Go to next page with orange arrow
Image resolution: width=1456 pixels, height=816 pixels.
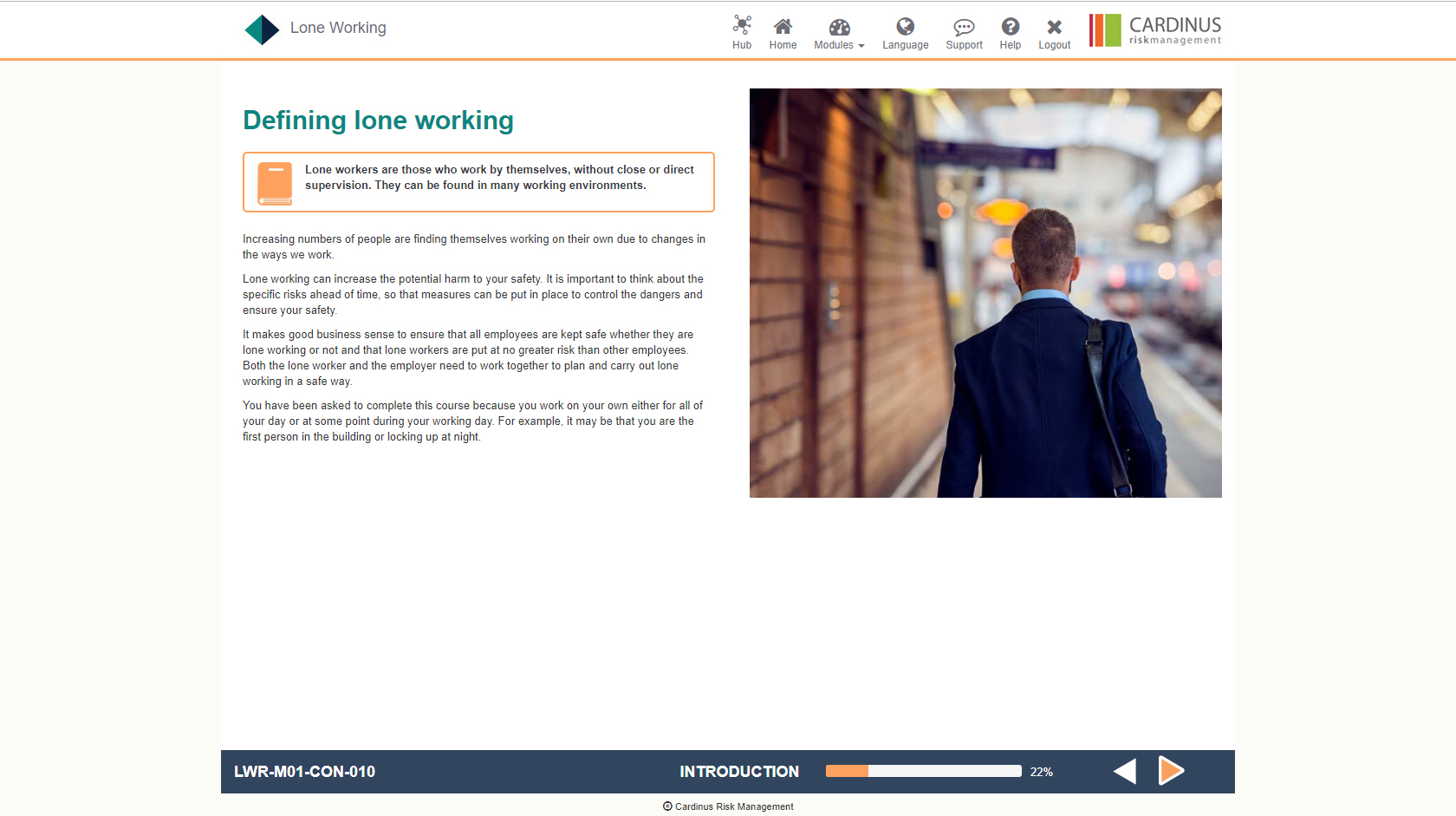coord(1171,770)
